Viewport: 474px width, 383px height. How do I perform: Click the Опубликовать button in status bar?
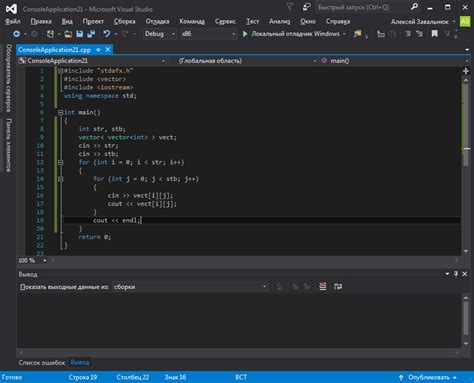(429, 377)
